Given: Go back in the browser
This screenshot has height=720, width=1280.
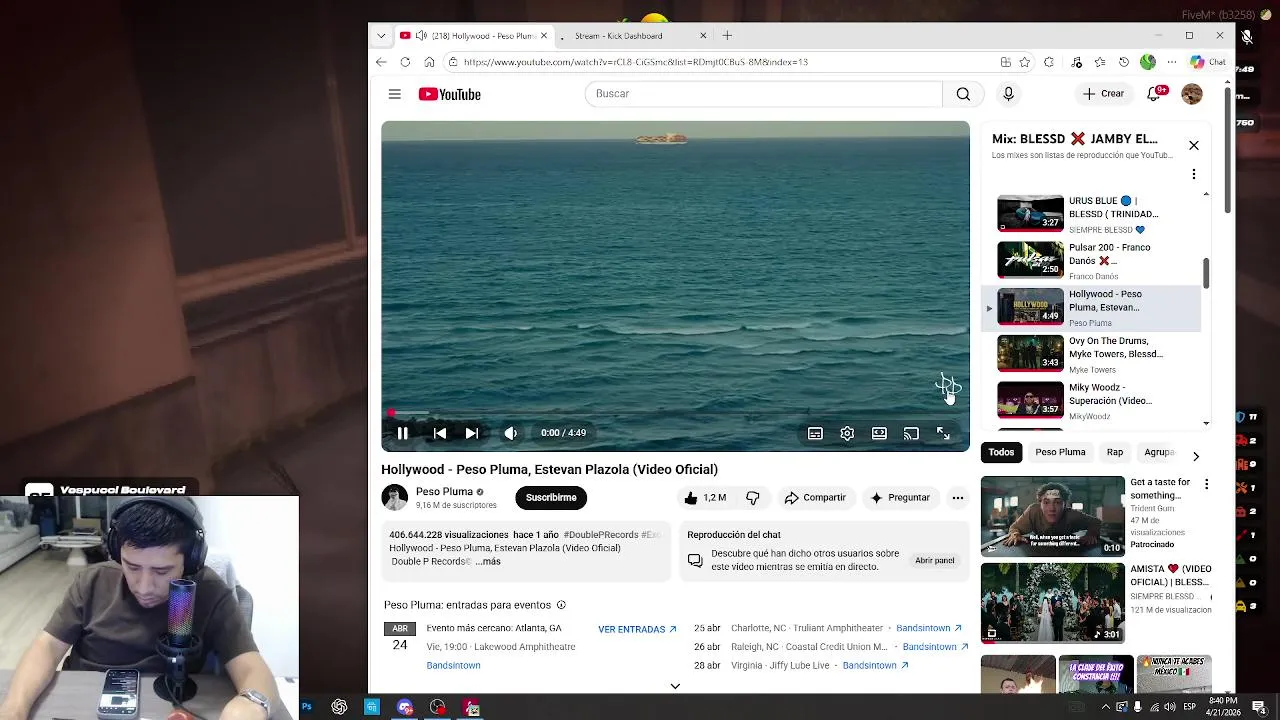Looking at the screenshot, I should [x=381, y=62].
